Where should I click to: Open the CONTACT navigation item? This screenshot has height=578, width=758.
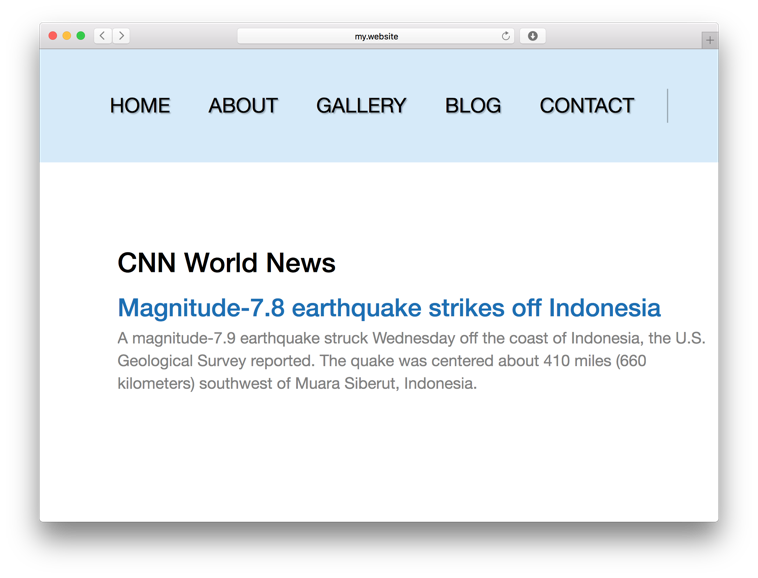[x=587, y=106]
